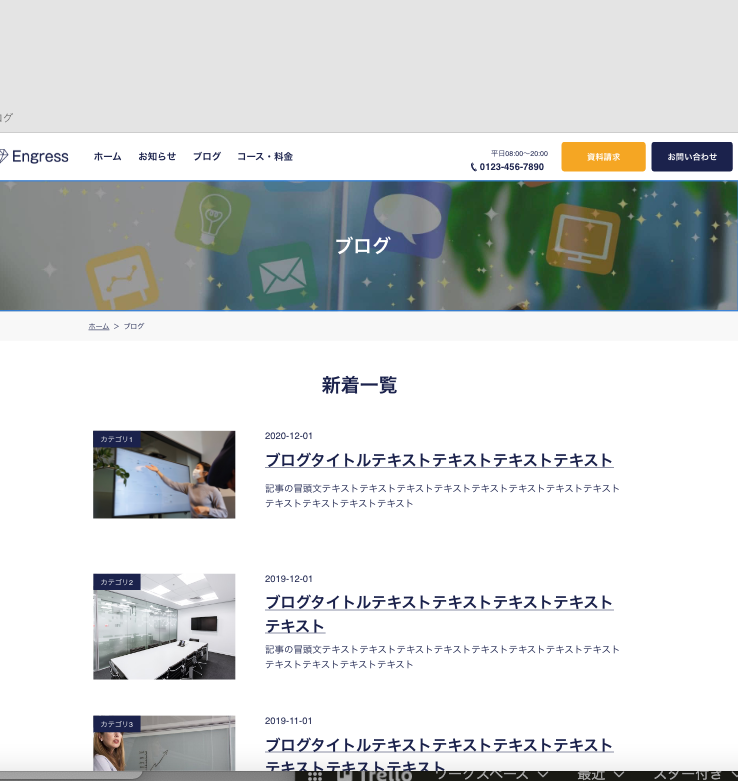Open the meeting room thumbnail of second post

[164, 627]
